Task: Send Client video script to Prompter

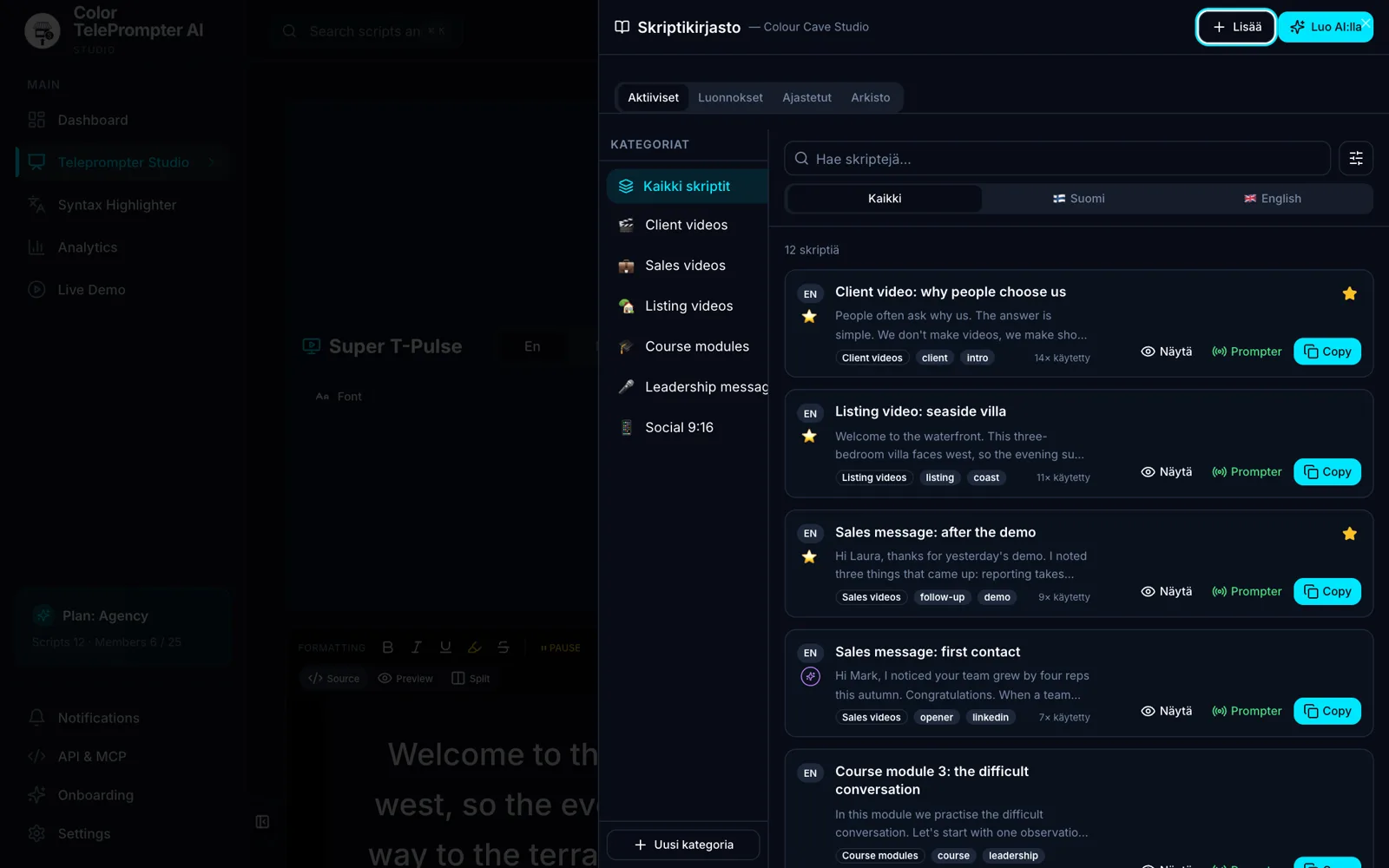Action: 1247,352
